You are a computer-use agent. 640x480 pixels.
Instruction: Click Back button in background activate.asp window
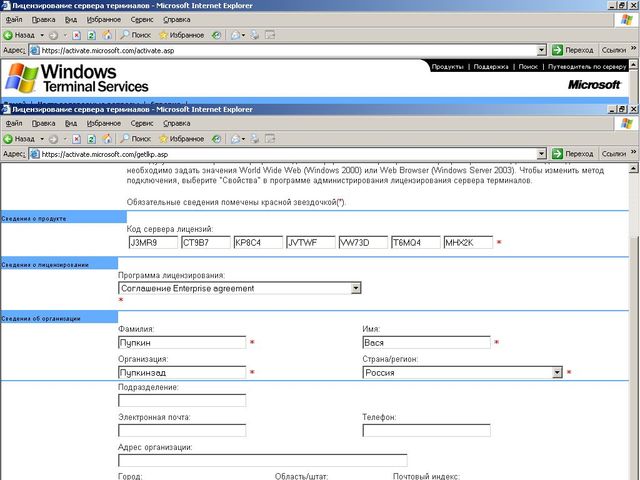coord(19,35)
